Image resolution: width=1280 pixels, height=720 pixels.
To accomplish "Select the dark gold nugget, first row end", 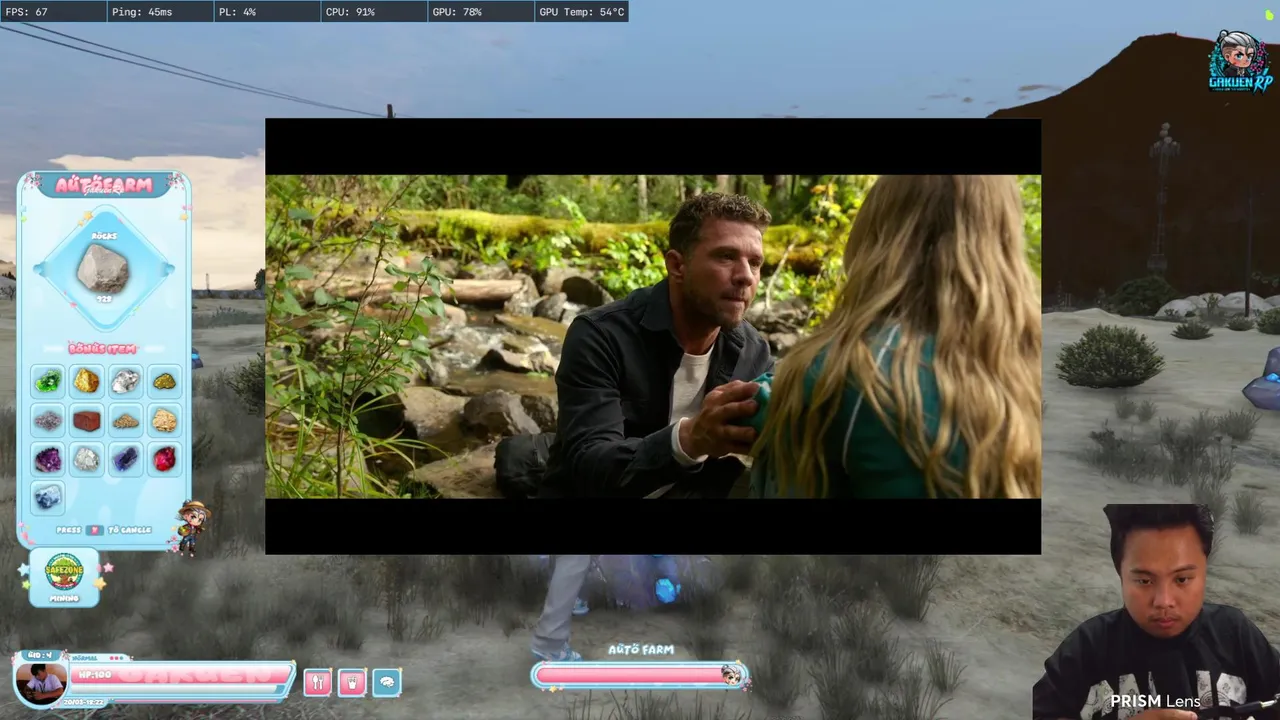I will [164, 381].
